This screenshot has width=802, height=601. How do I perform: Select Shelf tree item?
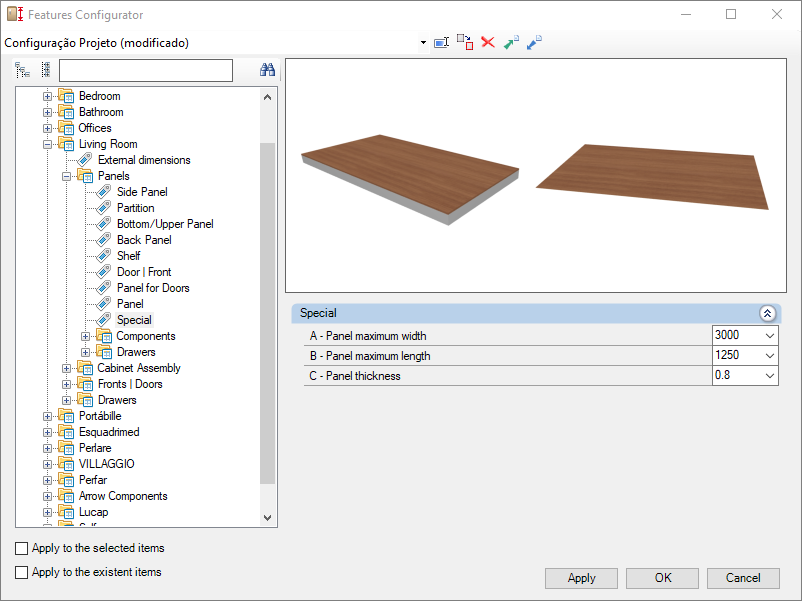click(128, 256)
